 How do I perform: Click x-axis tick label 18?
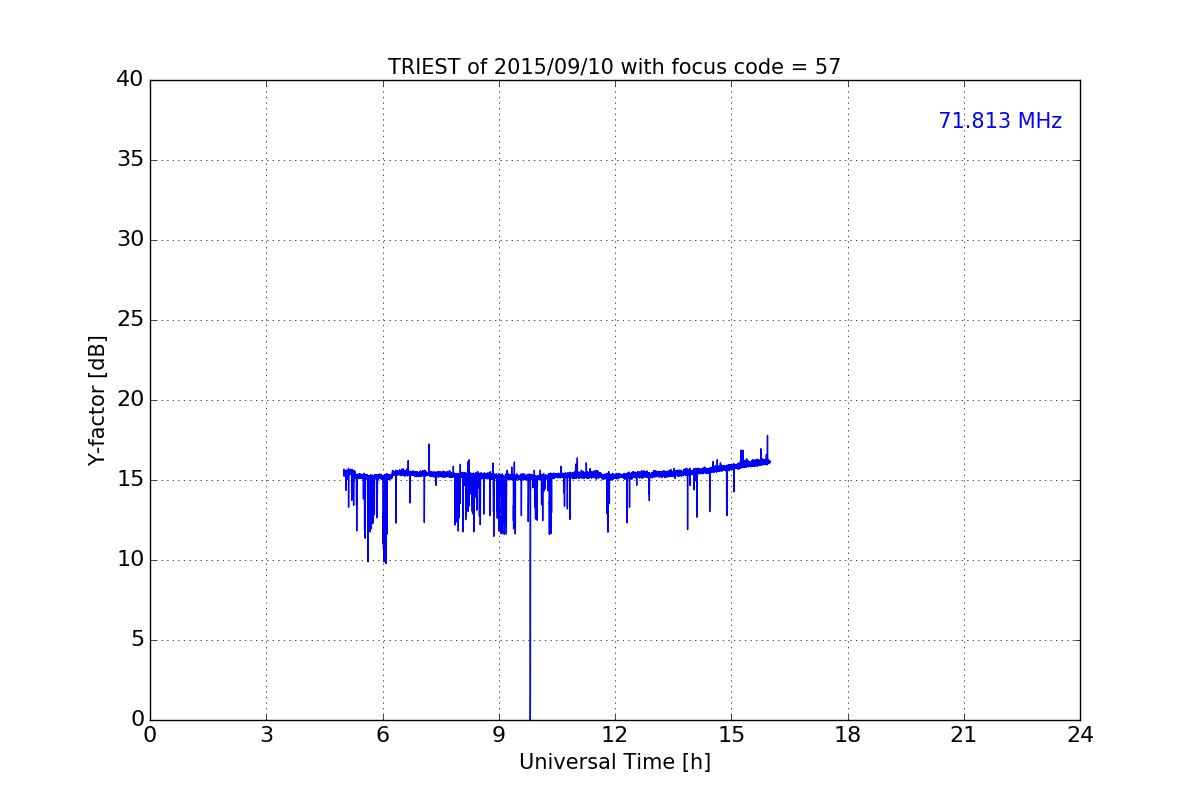coord(848,735)
